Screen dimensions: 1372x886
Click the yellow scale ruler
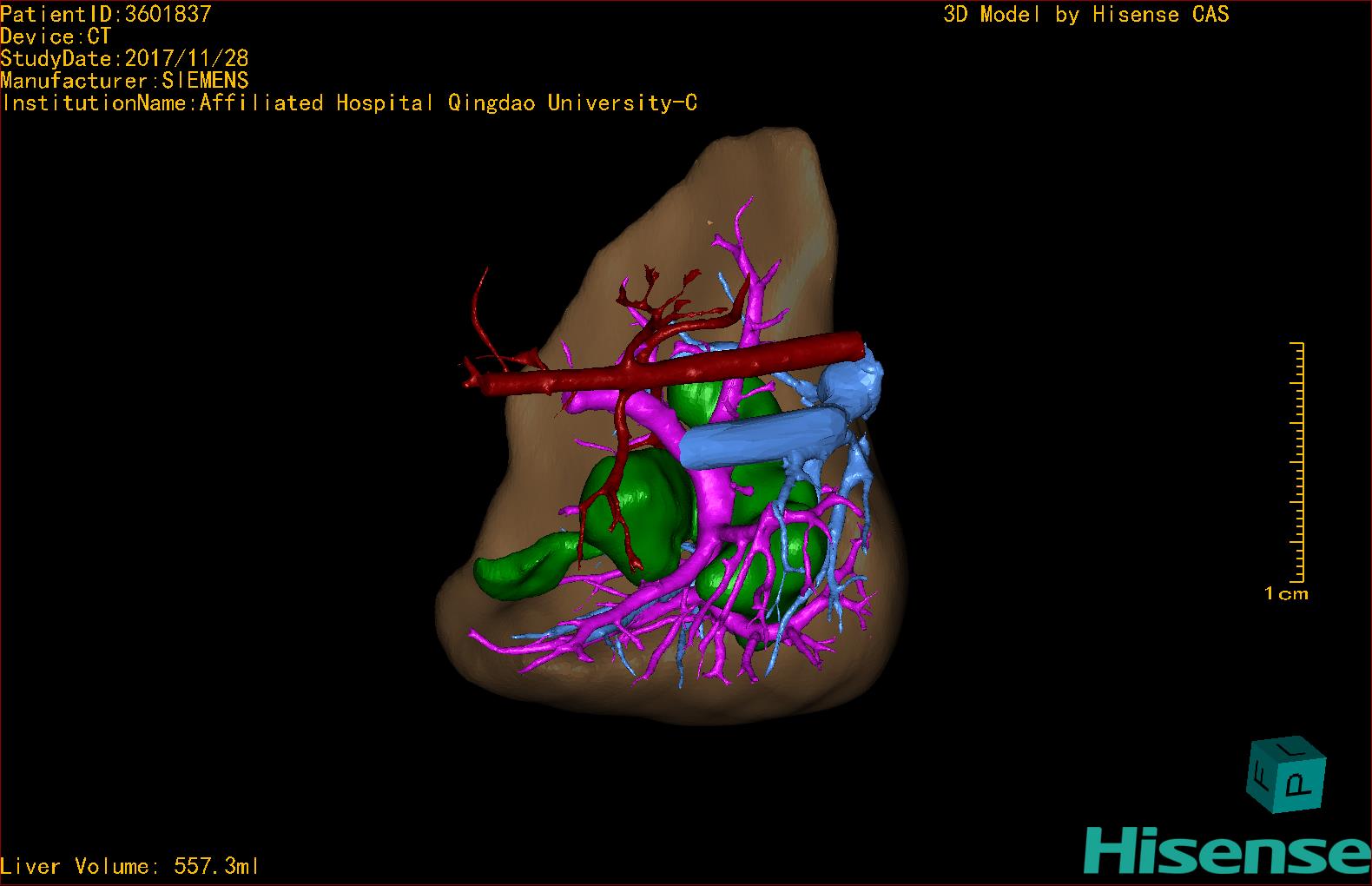pos(1298,462)
